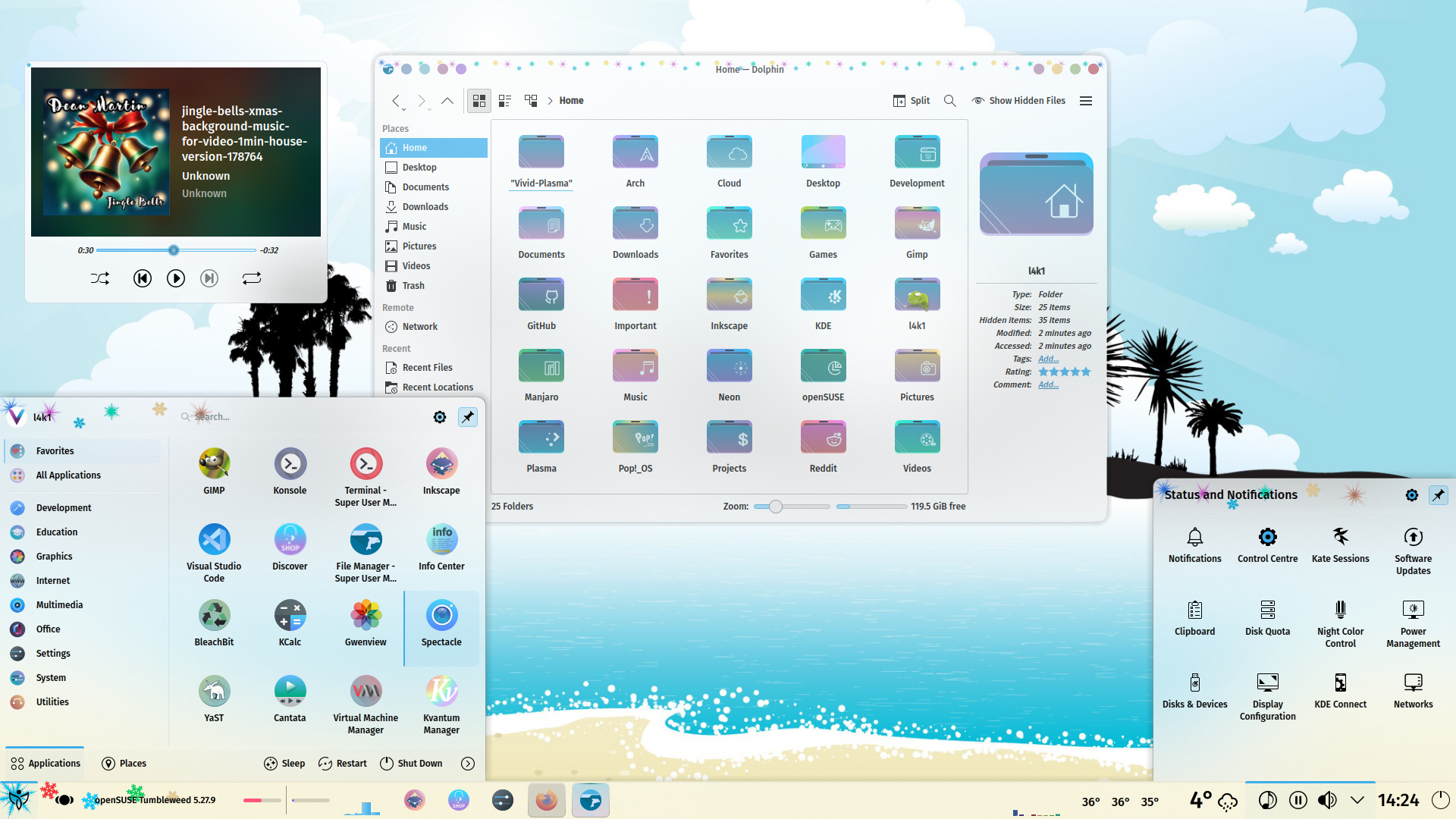The width and height of the screenshot is (1456, 819).
Task: Split the Dolphin view
Action: point(912,100)
